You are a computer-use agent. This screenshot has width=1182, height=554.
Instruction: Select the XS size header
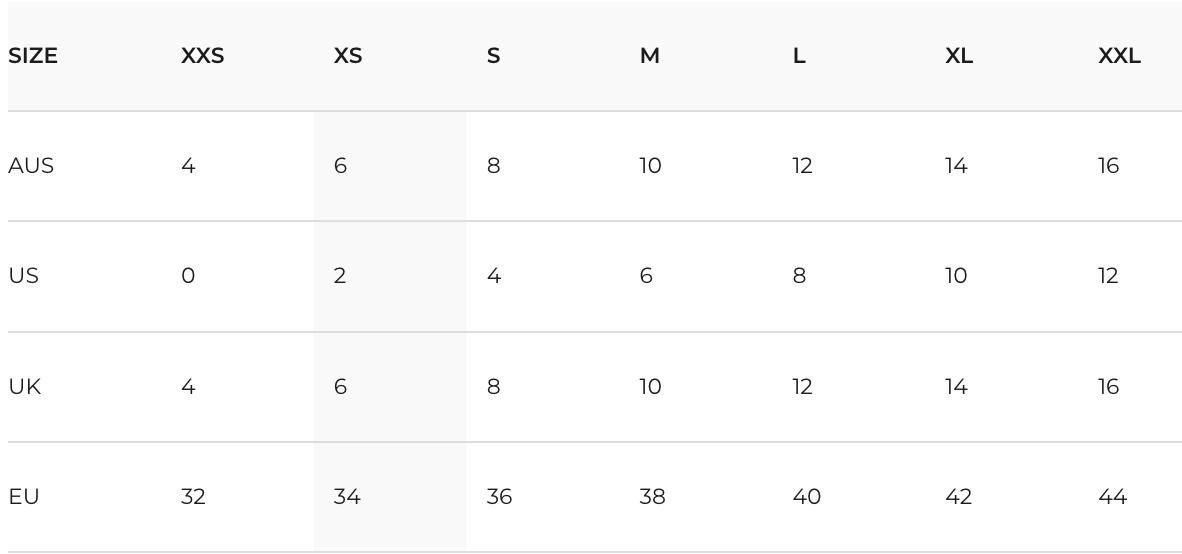[x=348, y=56]
